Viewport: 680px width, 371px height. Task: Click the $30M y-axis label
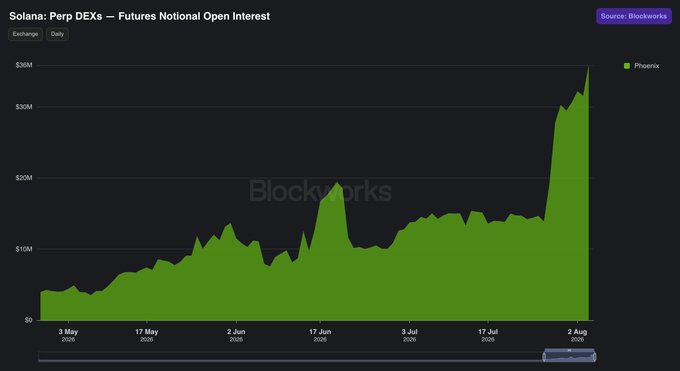pyautogui.click(x=24, y=107)
